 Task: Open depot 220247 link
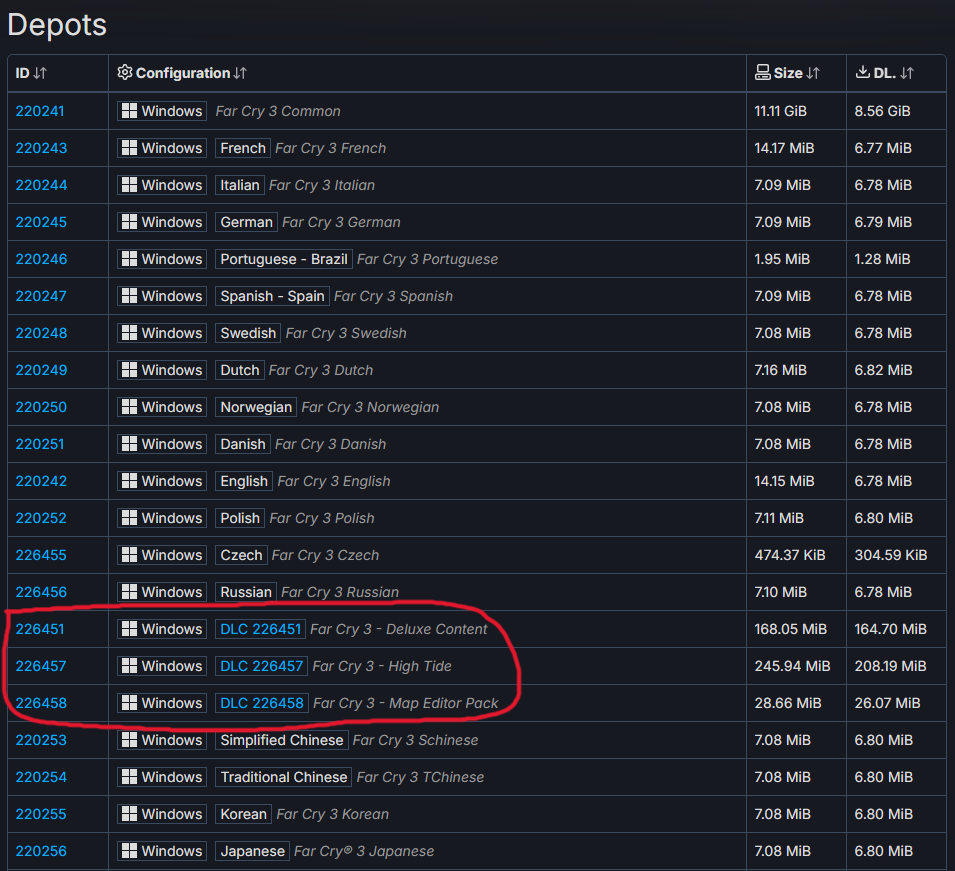point(41,297)
